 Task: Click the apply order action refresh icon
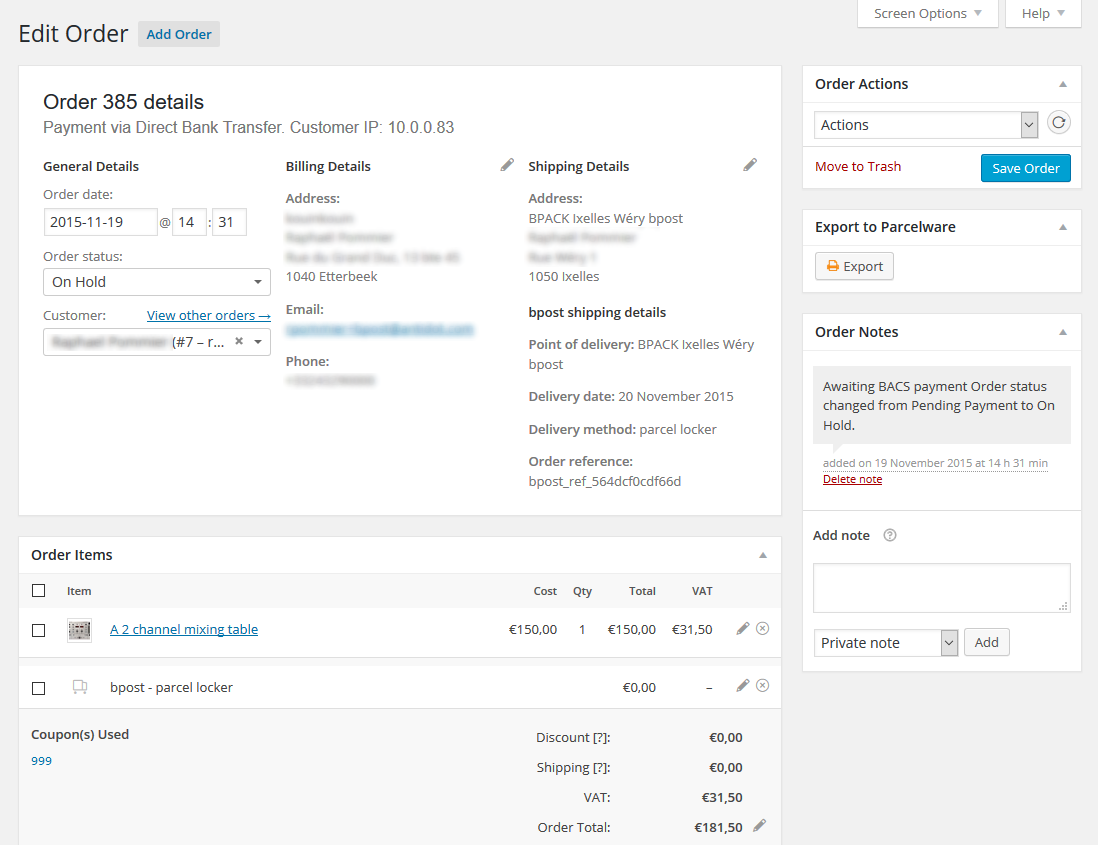tap(1058, 123)
